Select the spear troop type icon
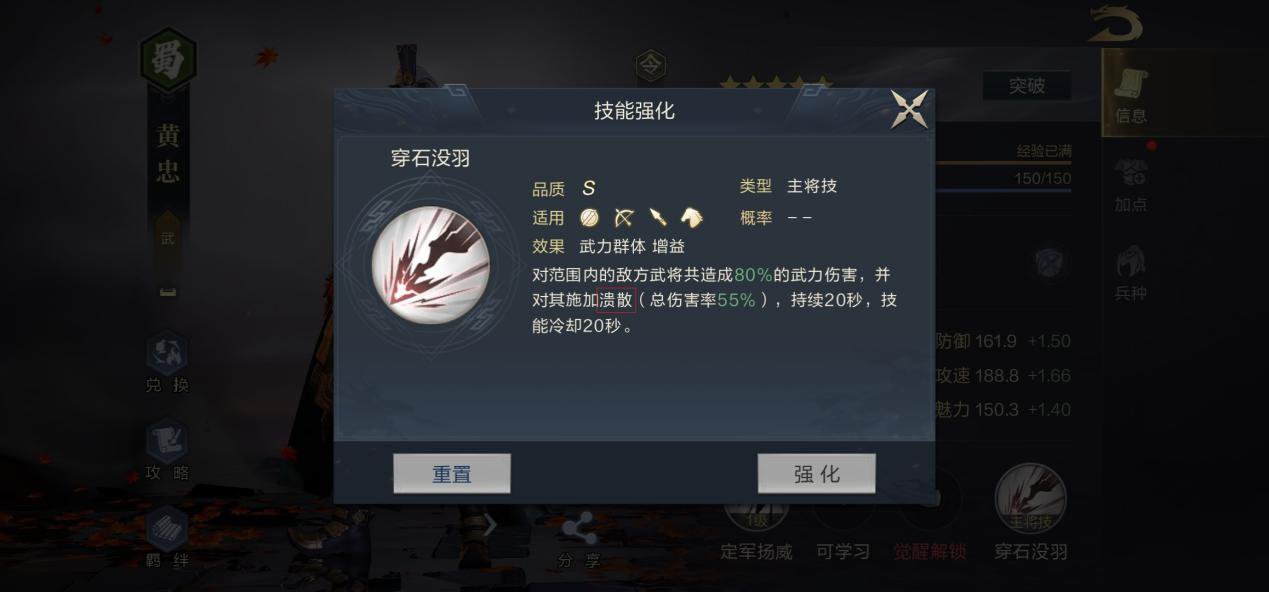 657,217
